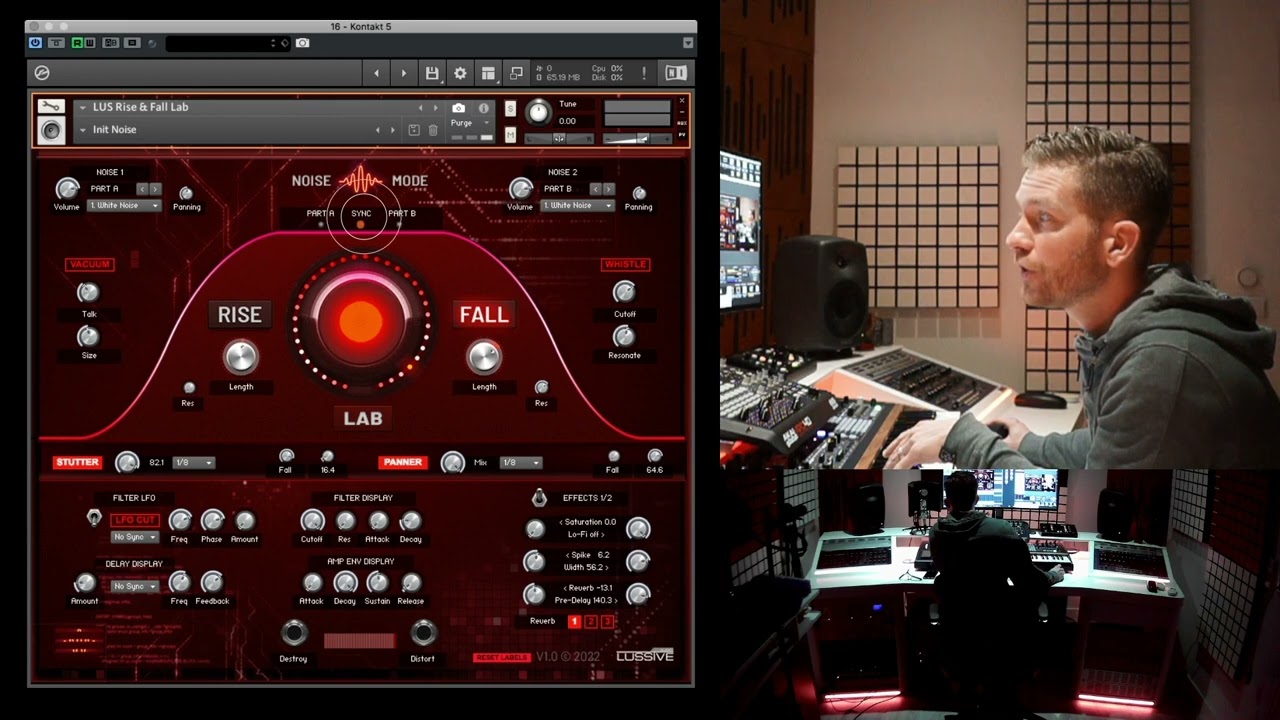Go to previous instrument arrow in Kontakt toolbar

(376, 73)
